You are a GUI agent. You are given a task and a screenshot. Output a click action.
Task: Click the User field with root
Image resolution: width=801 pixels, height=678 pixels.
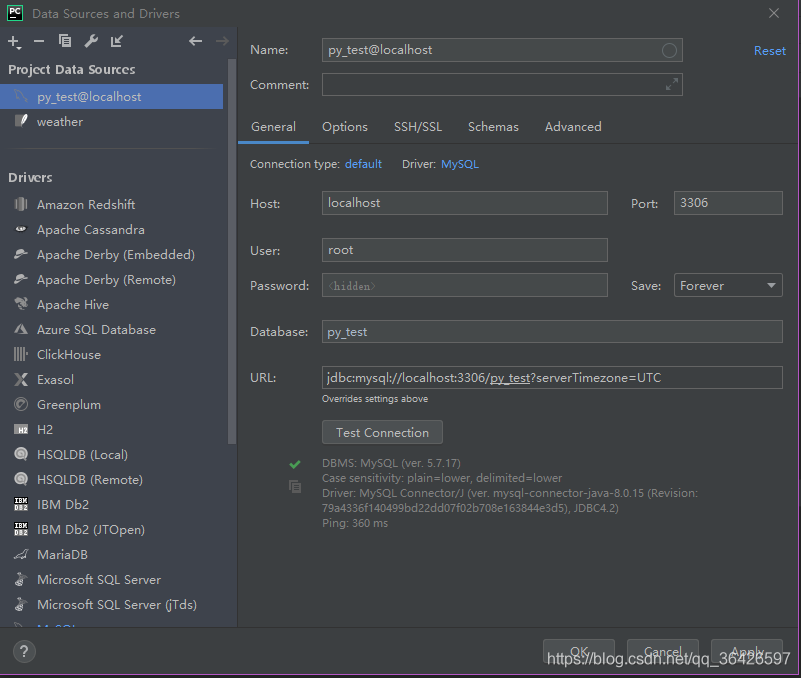[x=465, y=250]
